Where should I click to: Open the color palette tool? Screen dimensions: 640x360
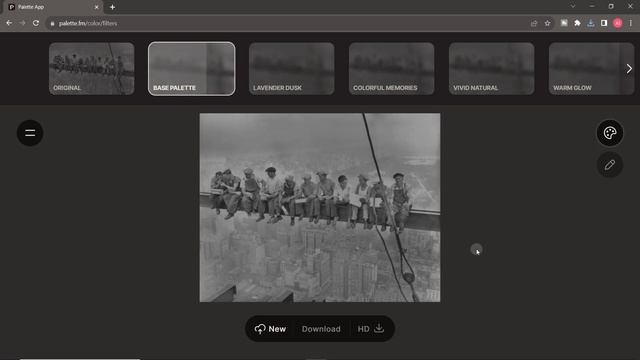[610, 133]
